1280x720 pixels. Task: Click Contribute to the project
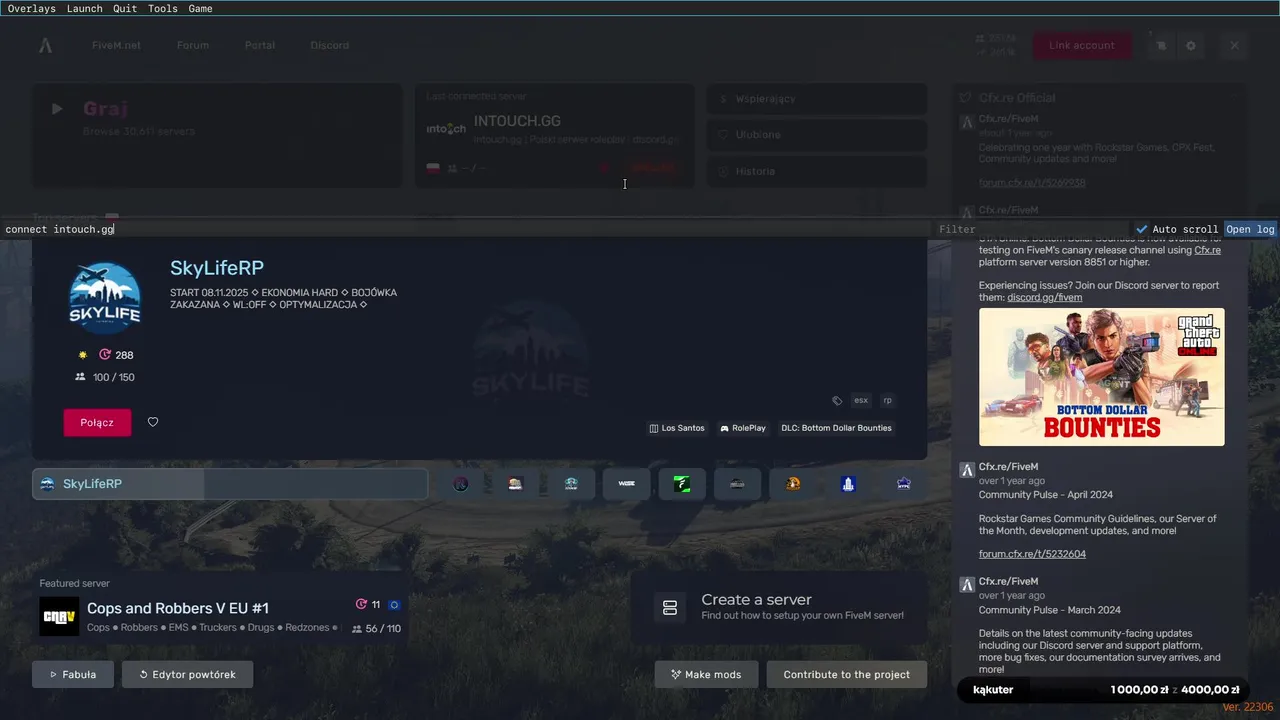point(847,674)
